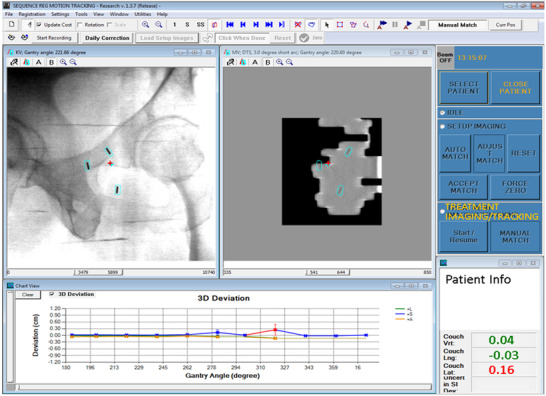Click the Start / Resume button
Image resolution: width=546 pixels, height=396 pixels.
(463, 236)
